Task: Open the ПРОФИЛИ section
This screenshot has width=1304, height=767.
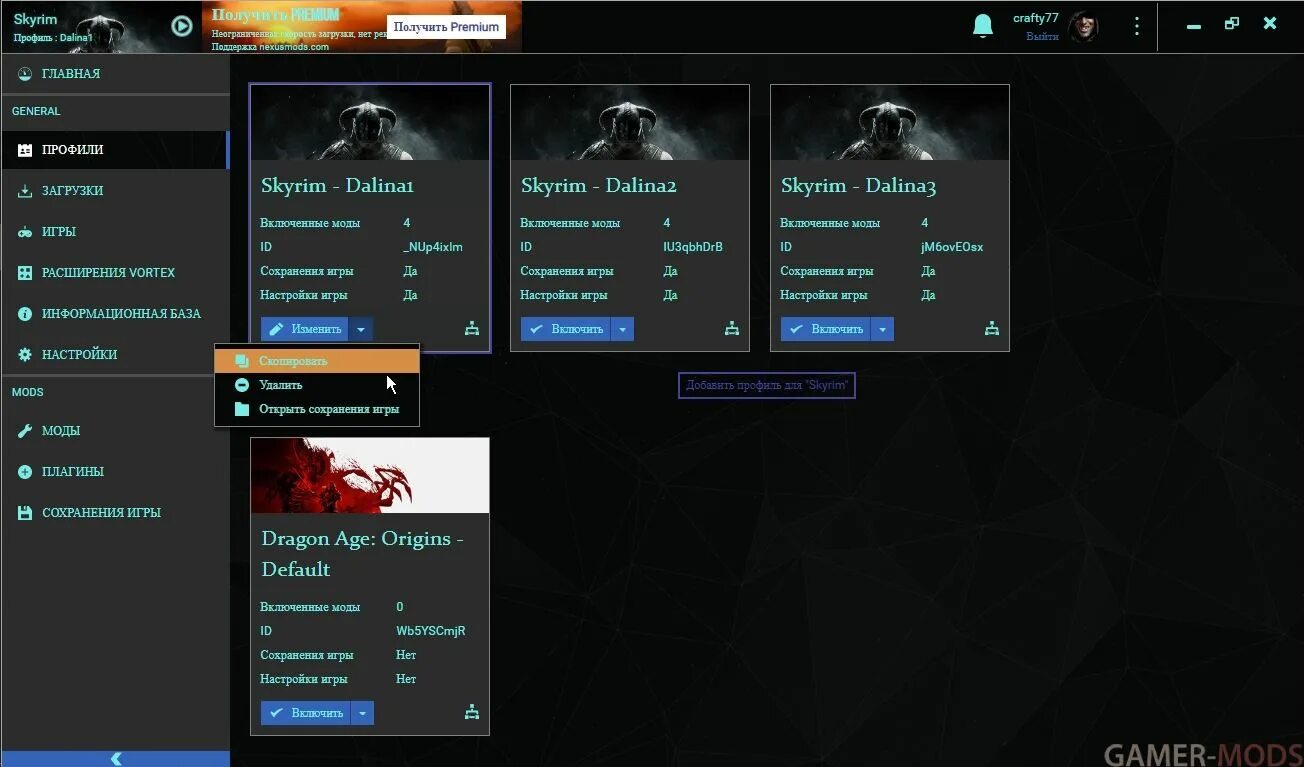Action: point(115,150)
